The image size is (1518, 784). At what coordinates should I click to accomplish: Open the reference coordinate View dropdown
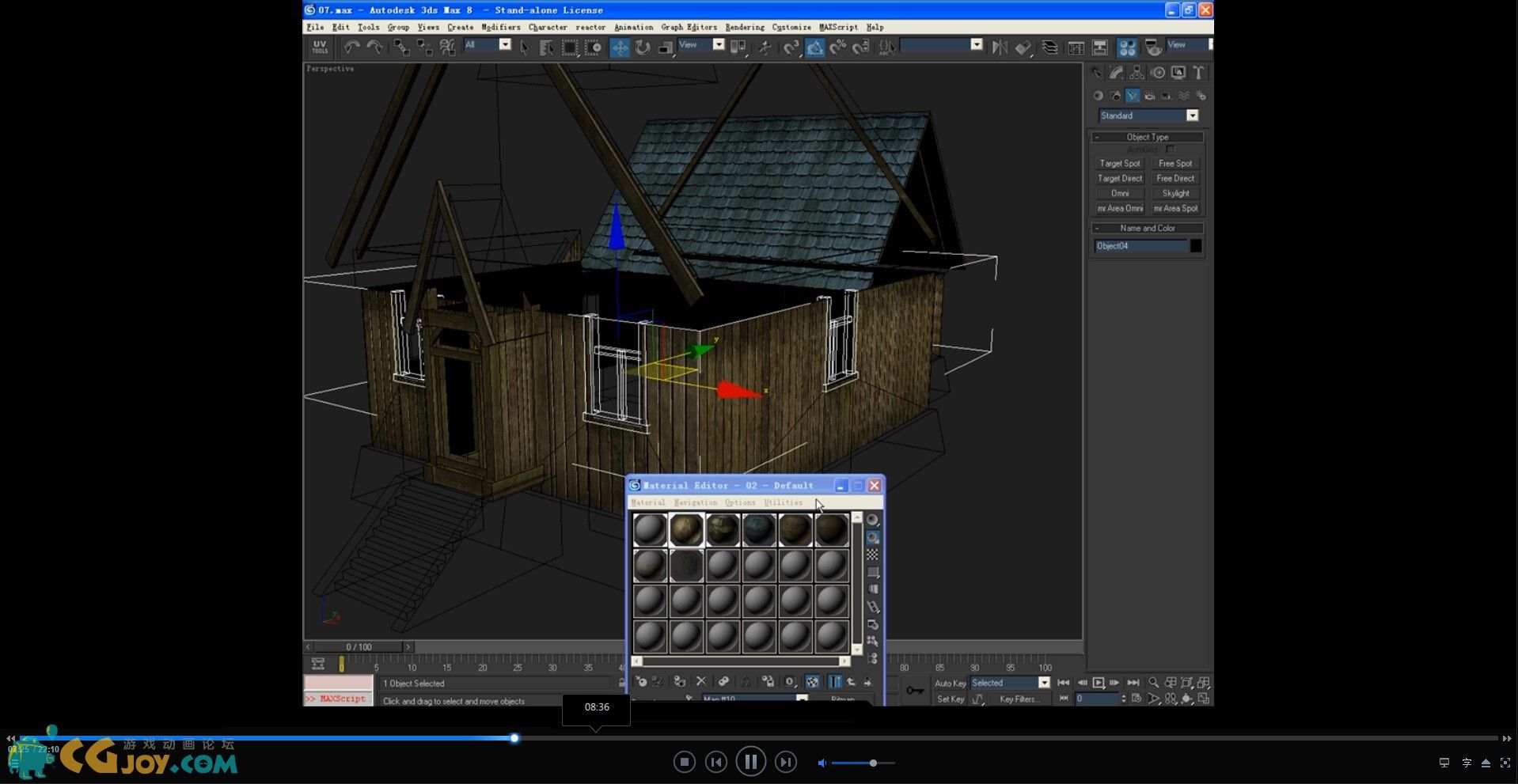700,44
